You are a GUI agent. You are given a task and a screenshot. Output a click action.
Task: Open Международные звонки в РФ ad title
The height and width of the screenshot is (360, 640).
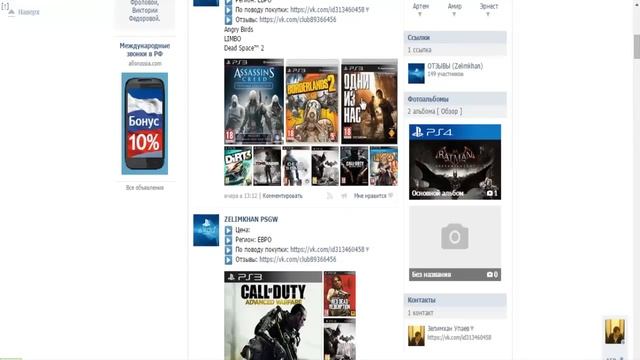tap(144, 50)
